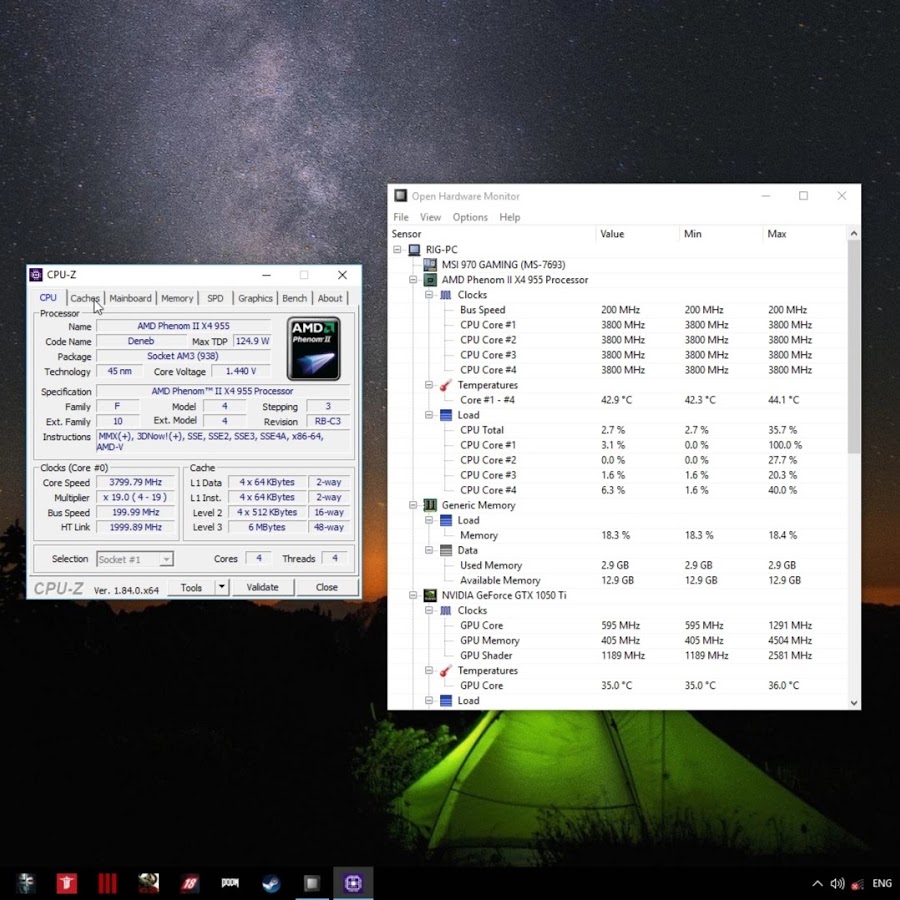The image size is (900, 900).
Task: Collapse the Generic Memory Load node
Action: 429,520
